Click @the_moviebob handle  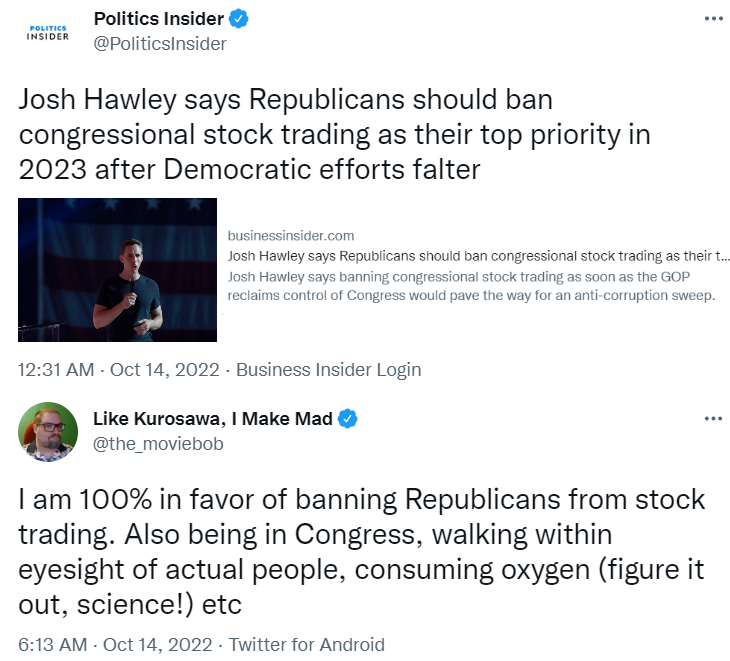(158, 443)
